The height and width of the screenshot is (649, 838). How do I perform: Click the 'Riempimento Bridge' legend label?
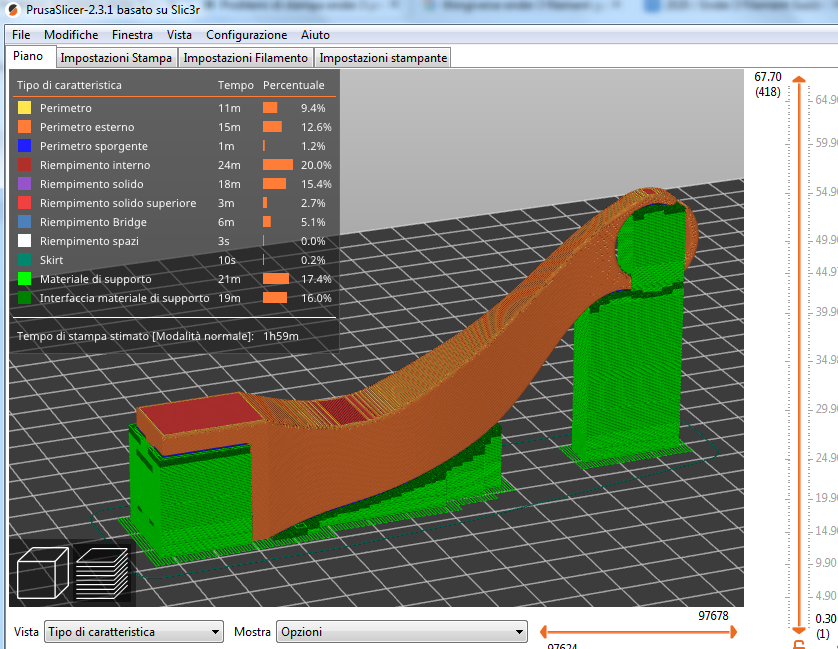93,222
